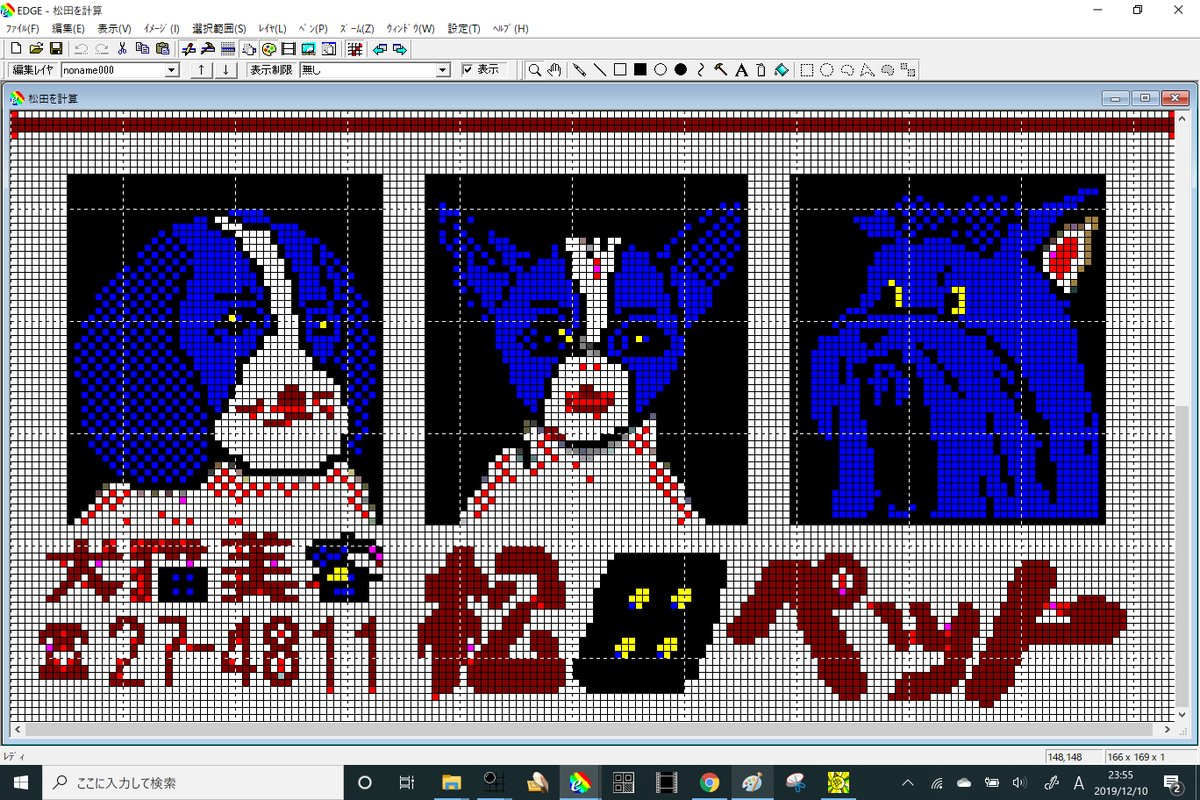Select the spray can tool
1200x800 pixels.
pos(761,70)
